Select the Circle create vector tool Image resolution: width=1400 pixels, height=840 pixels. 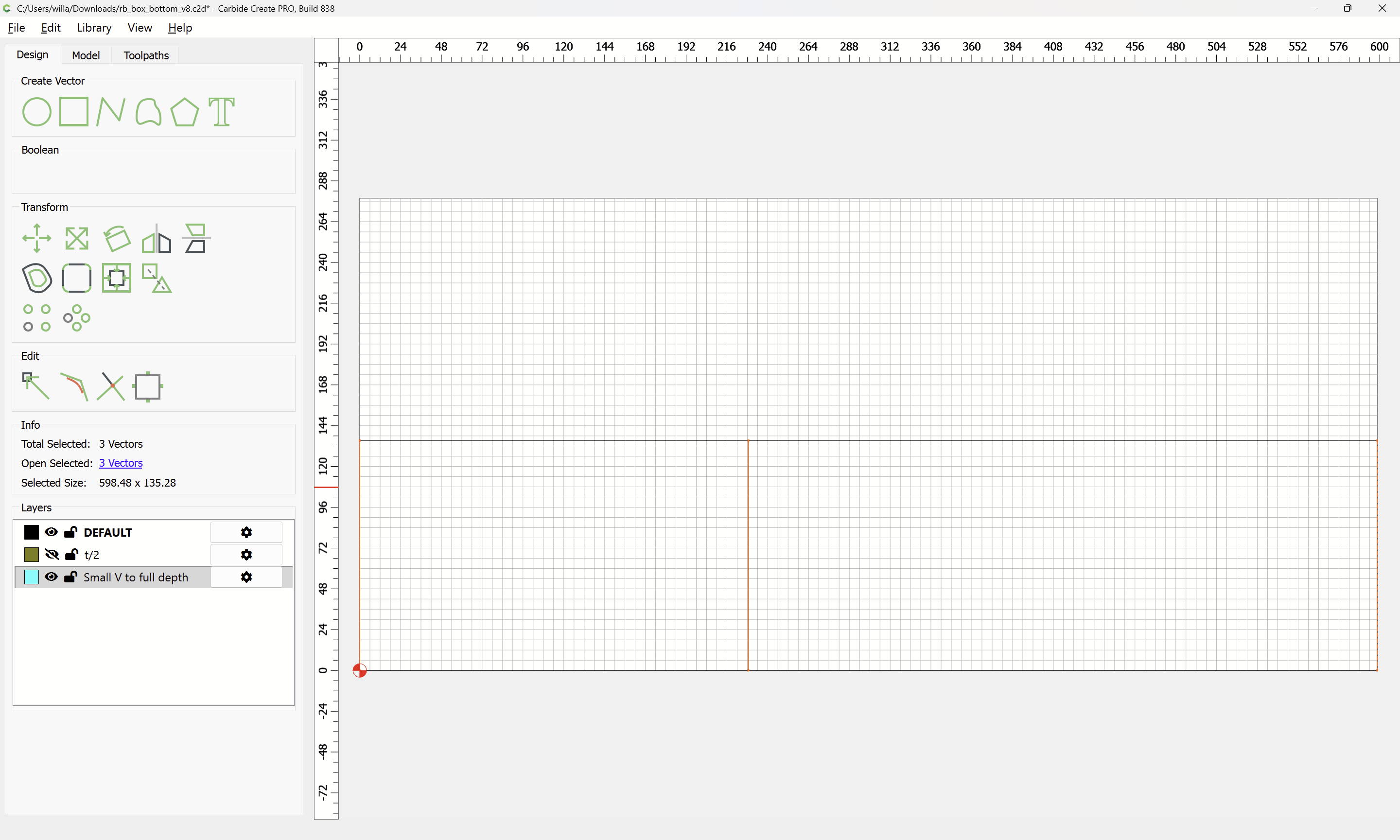coord(37,111)
